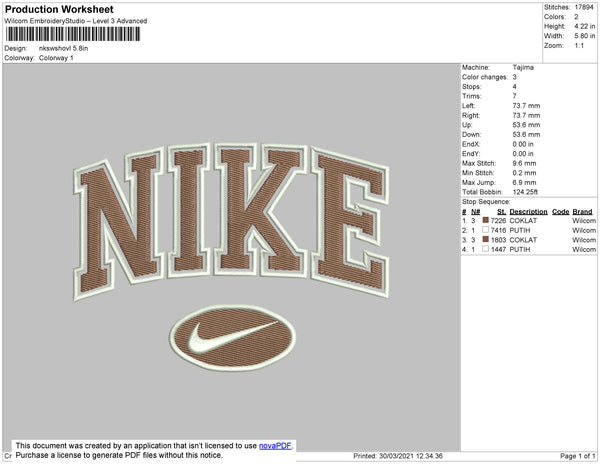The height and width of the screenshot is (464, 600).
Task: Click the stitch count 1803 in row 3
Action: pyautogui.click(x=498, y=240)
